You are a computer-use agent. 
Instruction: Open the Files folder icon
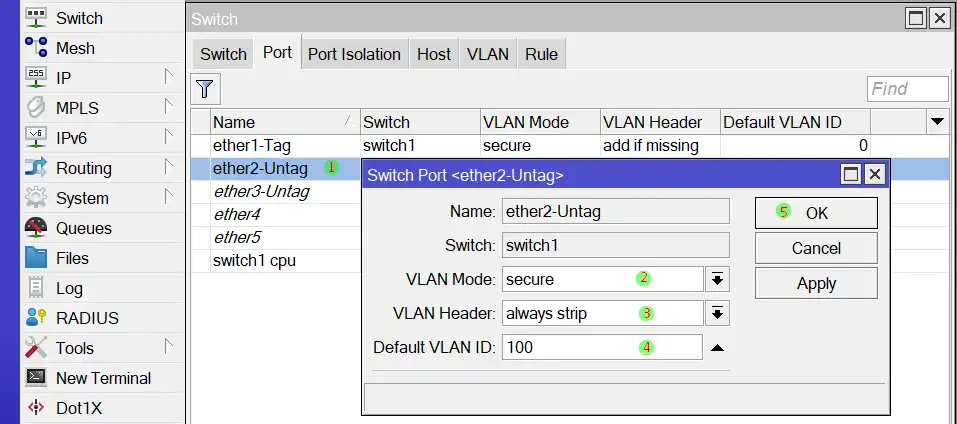(36, 258)
